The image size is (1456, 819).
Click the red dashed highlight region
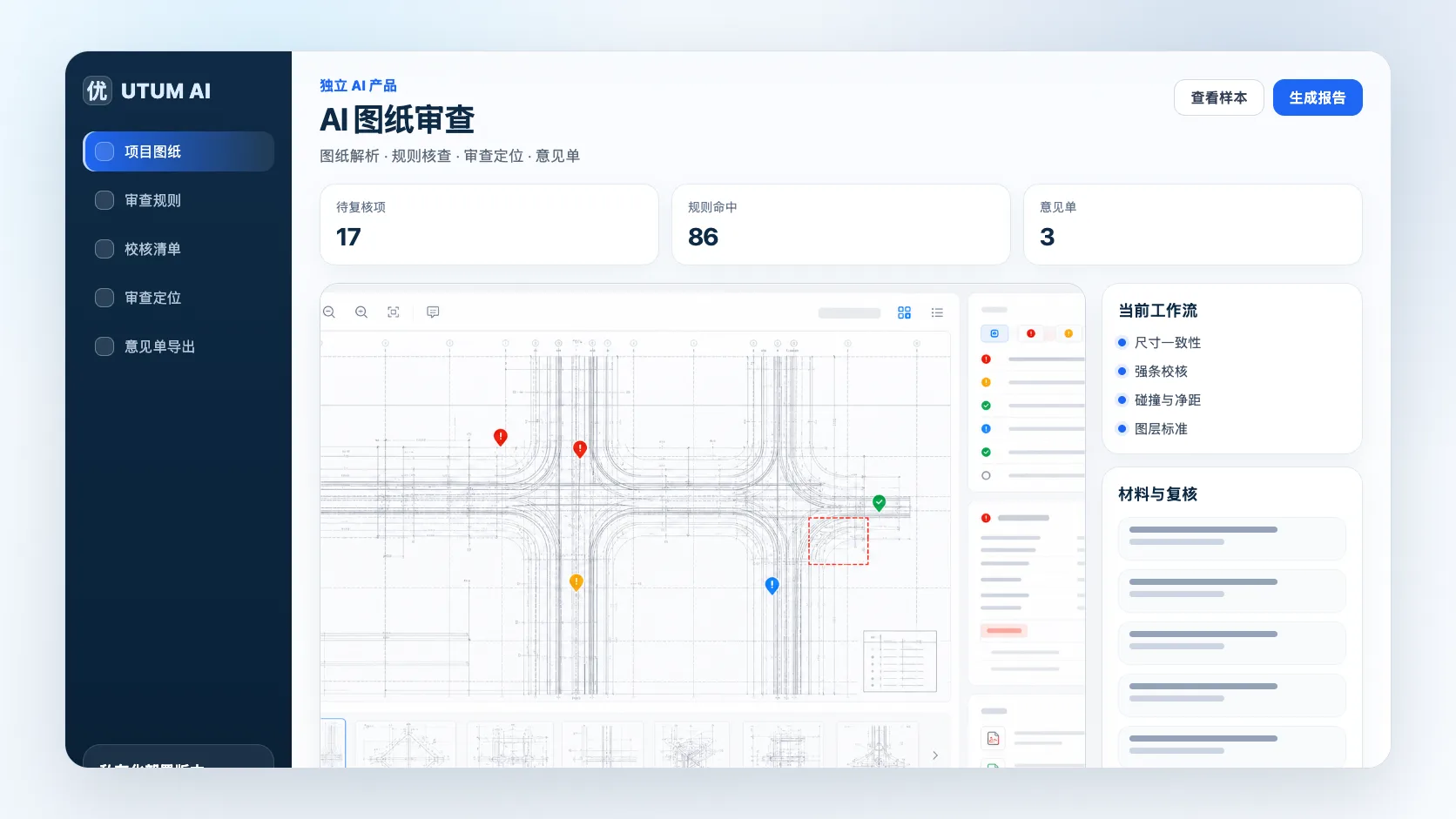pyautogui.click(x=839, y=541)
